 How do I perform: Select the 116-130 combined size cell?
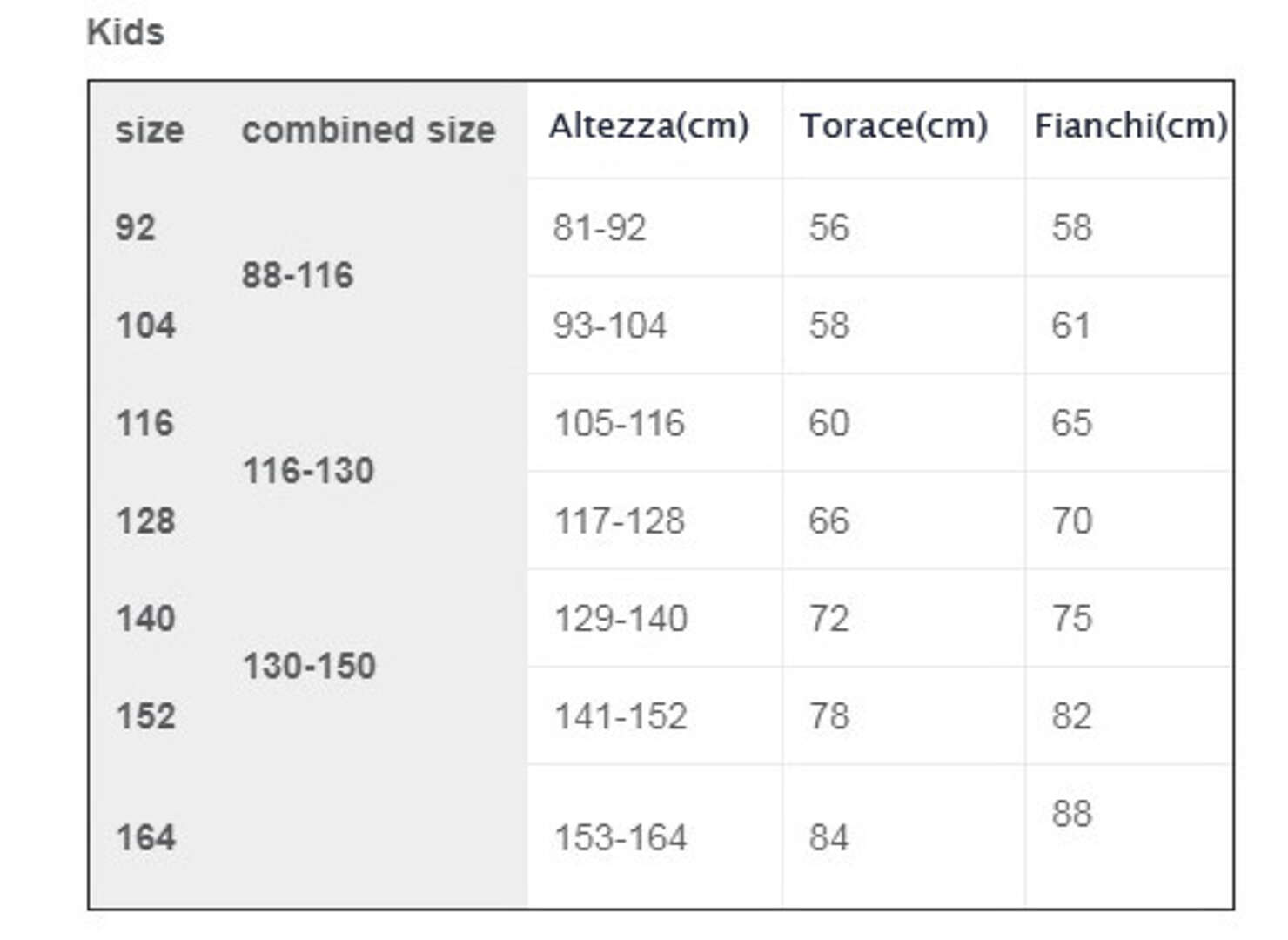308,471
